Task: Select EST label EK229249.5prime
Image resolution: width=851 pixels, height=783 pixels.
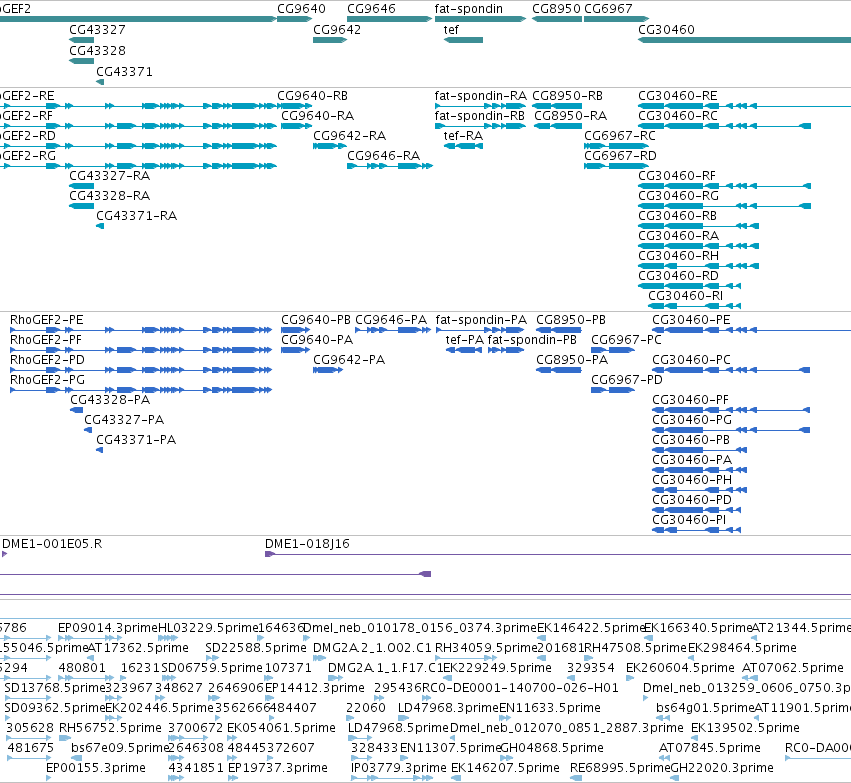Action: click(x=497, y=668)
